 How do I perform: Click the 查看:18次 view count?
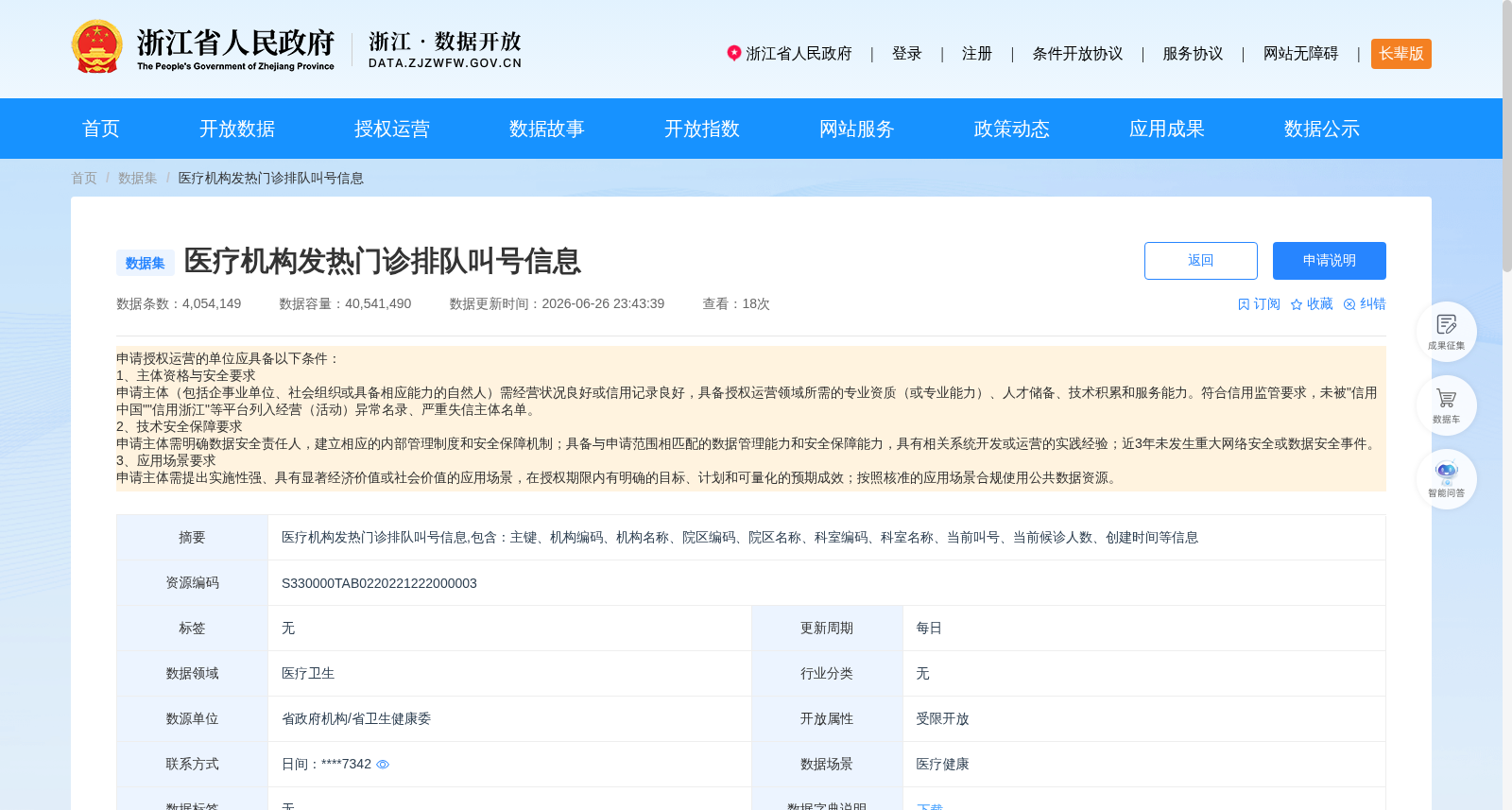[x=736, y=304]
